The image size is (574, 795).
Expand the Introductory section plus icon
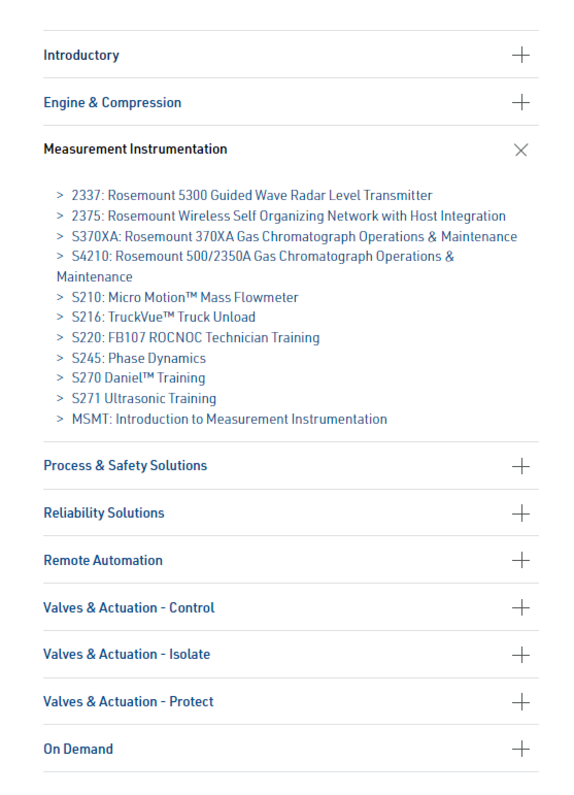(521, 55)
